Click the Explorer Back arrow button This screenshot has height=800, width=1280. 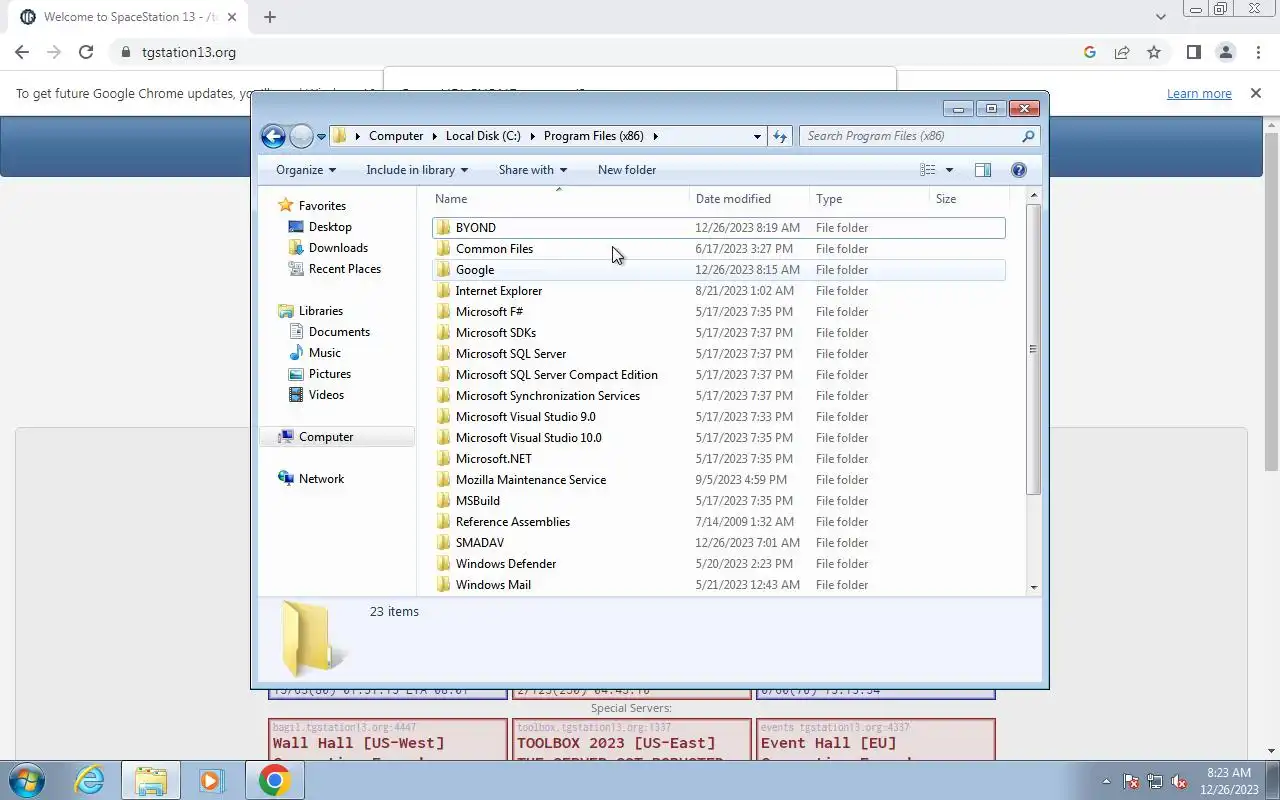coord(273,136)
